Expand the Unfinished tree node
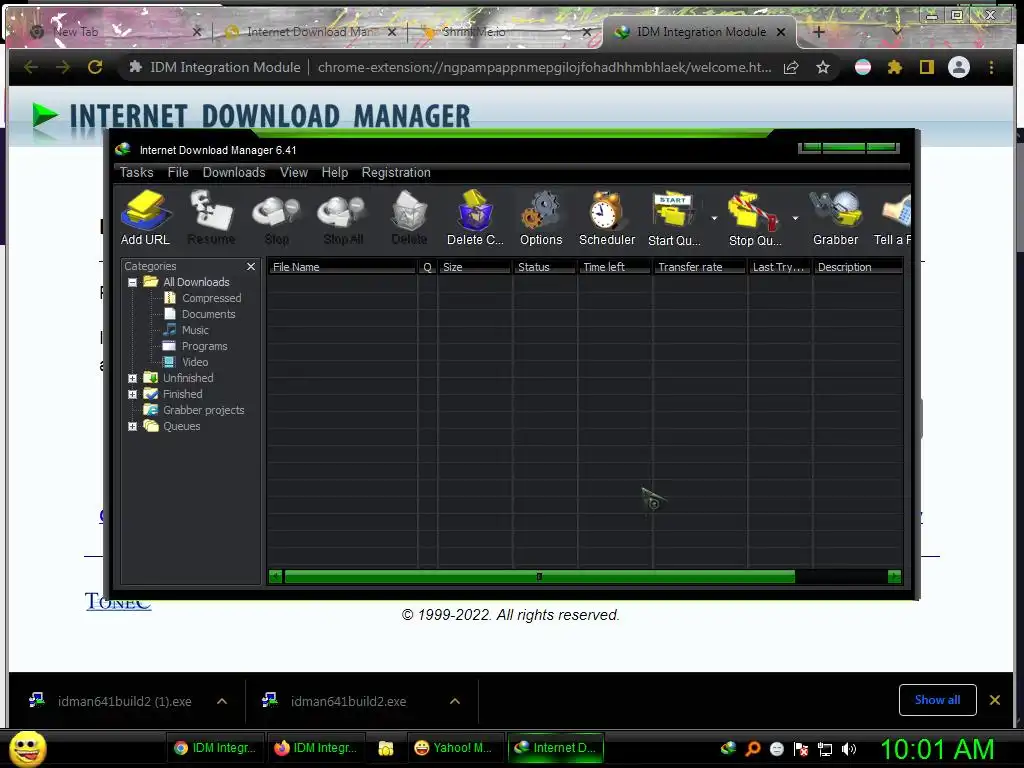 click(x=133, y=379)
